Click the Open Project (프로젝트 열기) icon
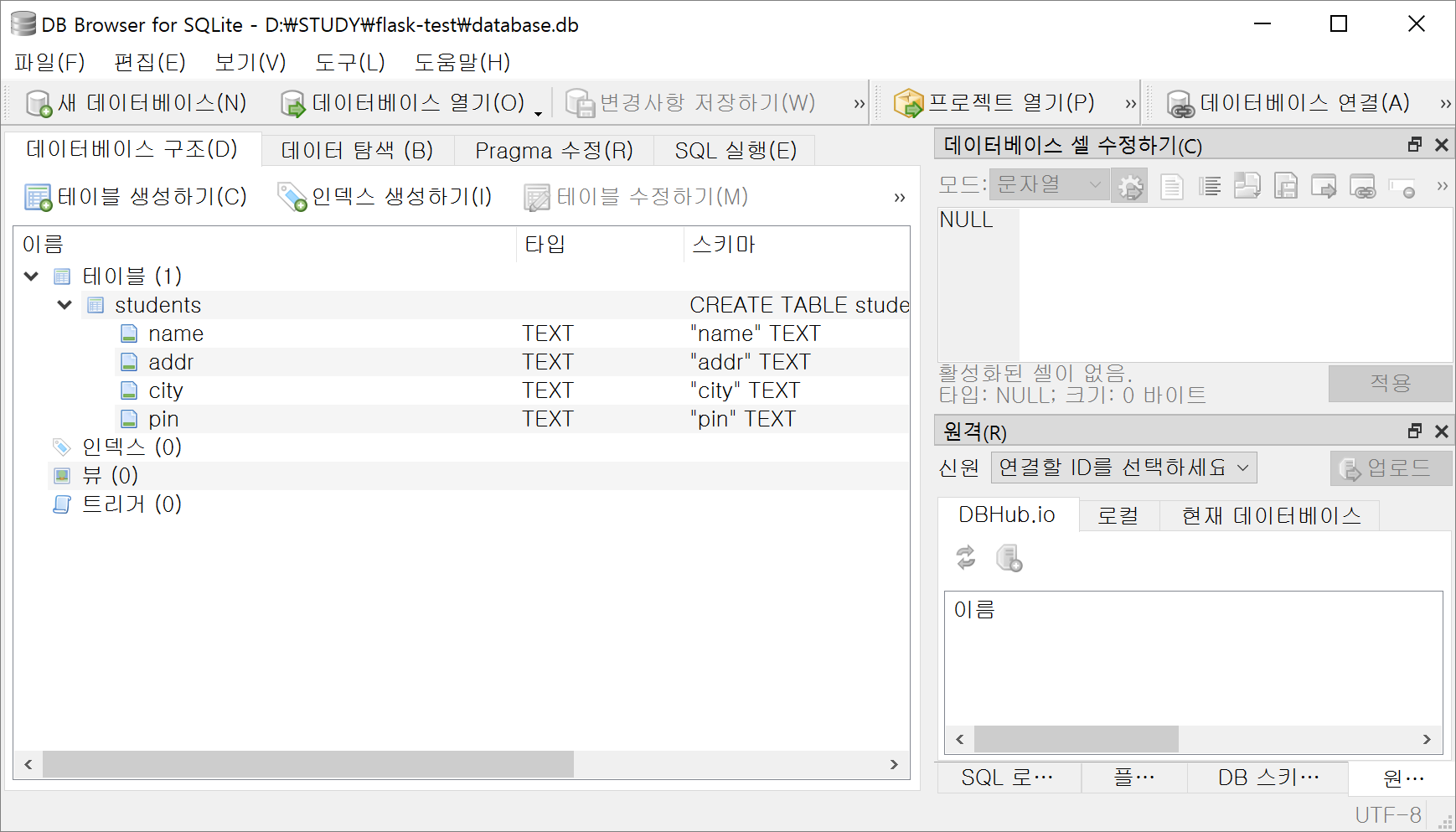 [x=908, y=103]
